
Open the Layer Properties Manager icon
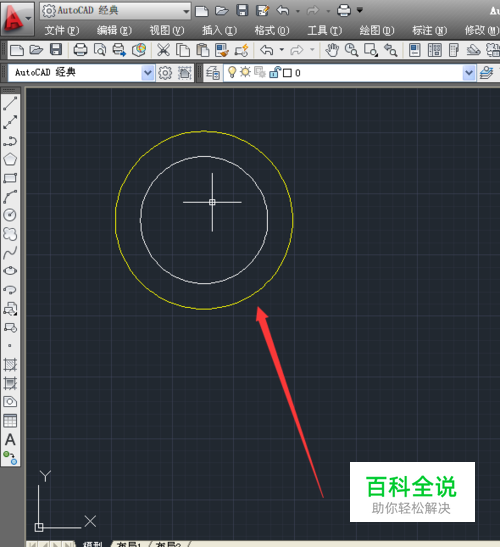click(213, 73)
